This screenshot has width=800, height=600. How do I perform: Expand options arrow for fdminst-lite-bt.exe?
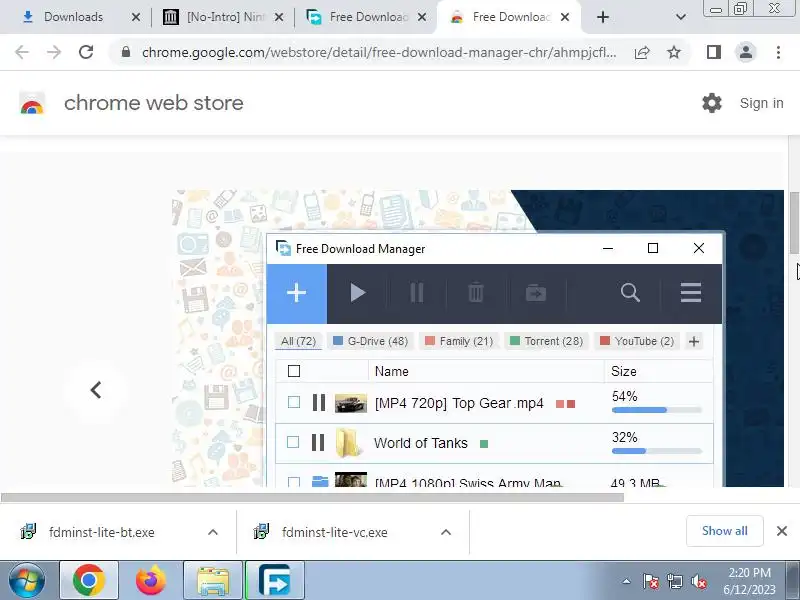coord(213,532)
